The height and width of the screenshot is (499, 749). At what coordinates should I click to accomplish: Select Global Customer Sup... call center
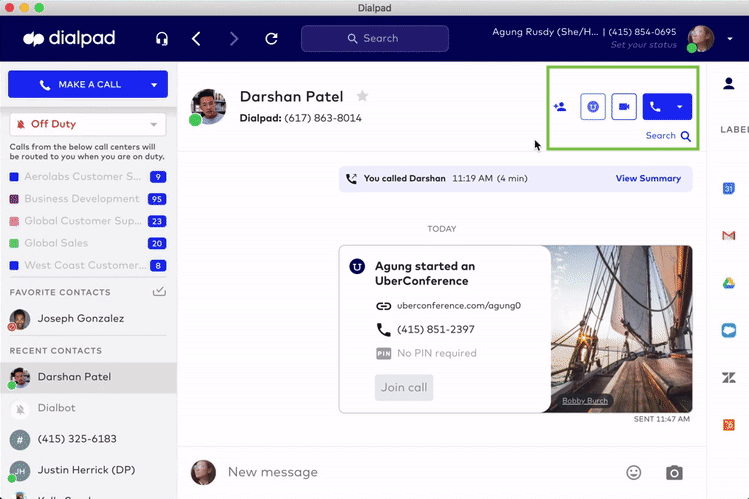[88, 221]
